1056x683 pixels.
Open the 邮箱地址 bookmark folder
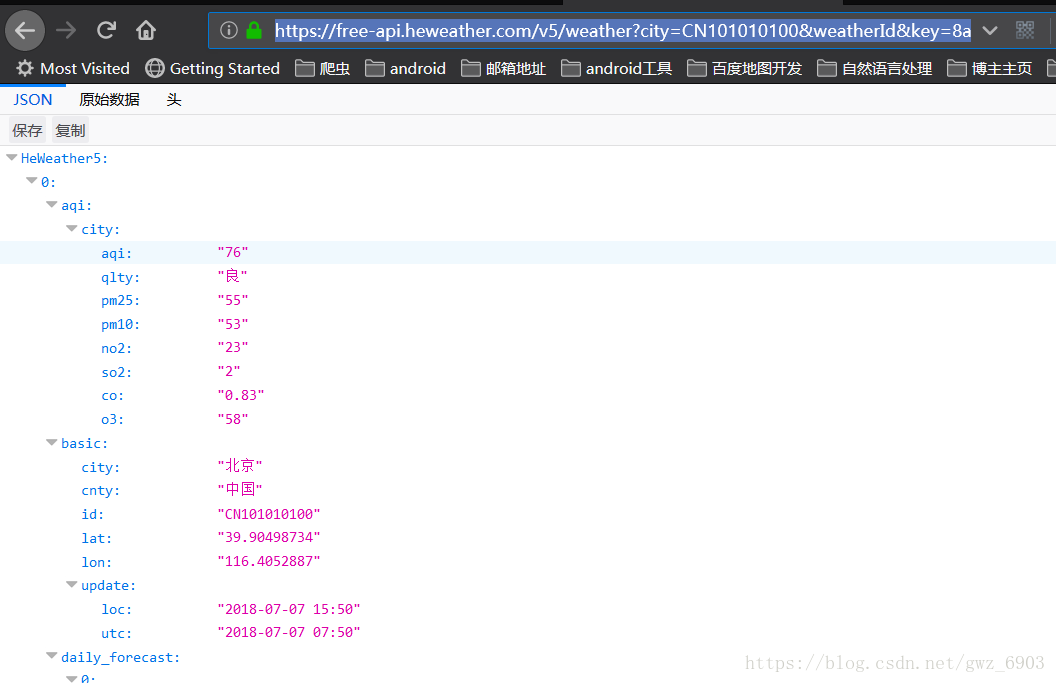click(x=504, y=69)
